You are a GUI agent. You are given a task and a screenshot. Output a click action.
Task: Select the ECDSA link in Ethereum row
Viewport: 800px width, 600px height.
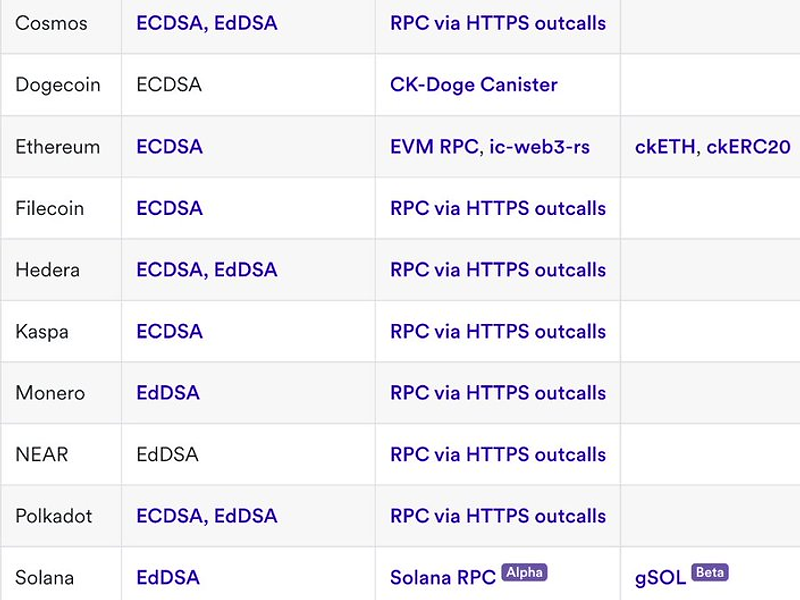pyautogui.click(x=169, y=147)
